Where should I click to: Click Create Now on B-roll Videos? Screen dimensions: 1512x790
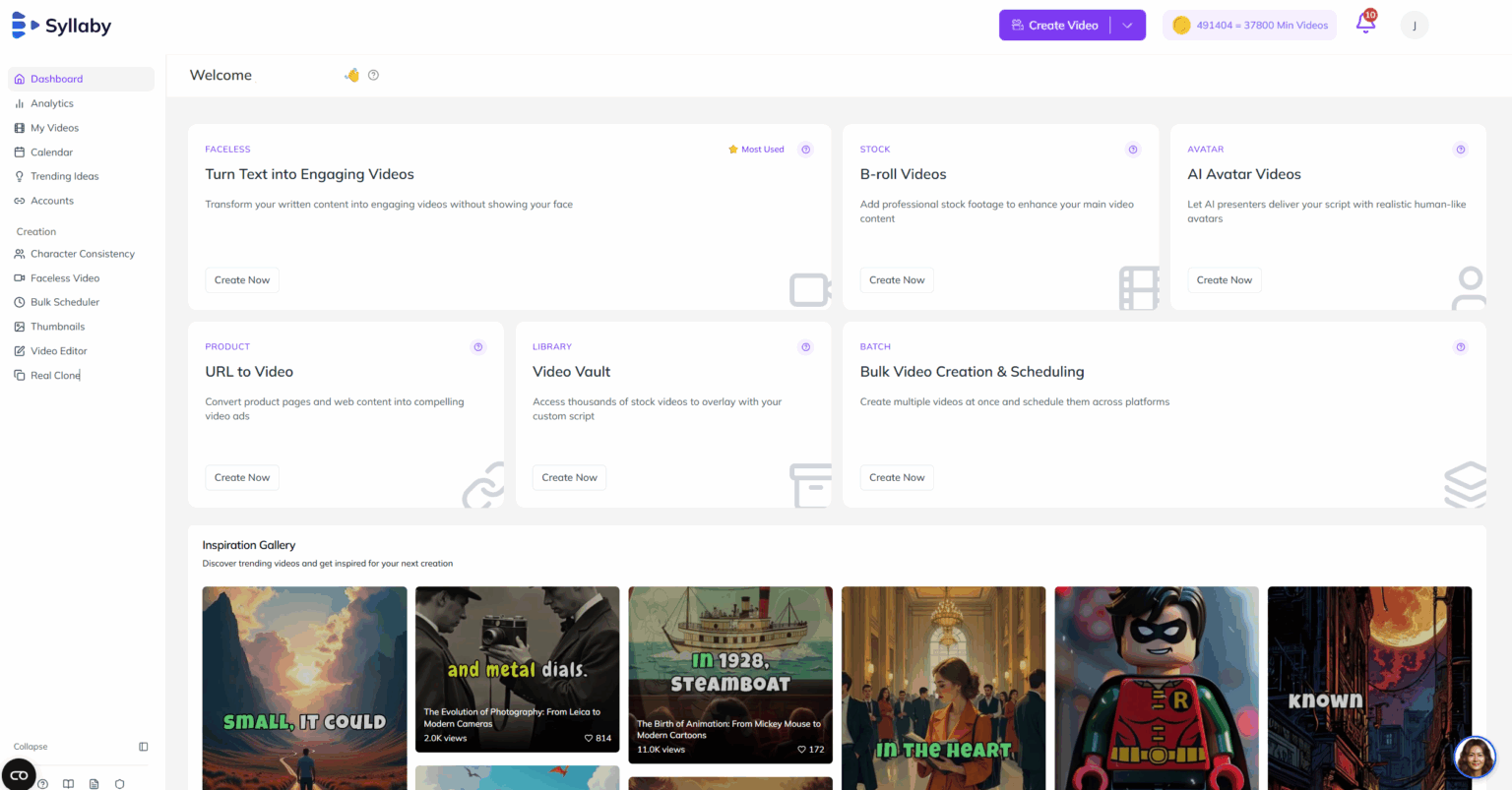click(x=897, y=279)
